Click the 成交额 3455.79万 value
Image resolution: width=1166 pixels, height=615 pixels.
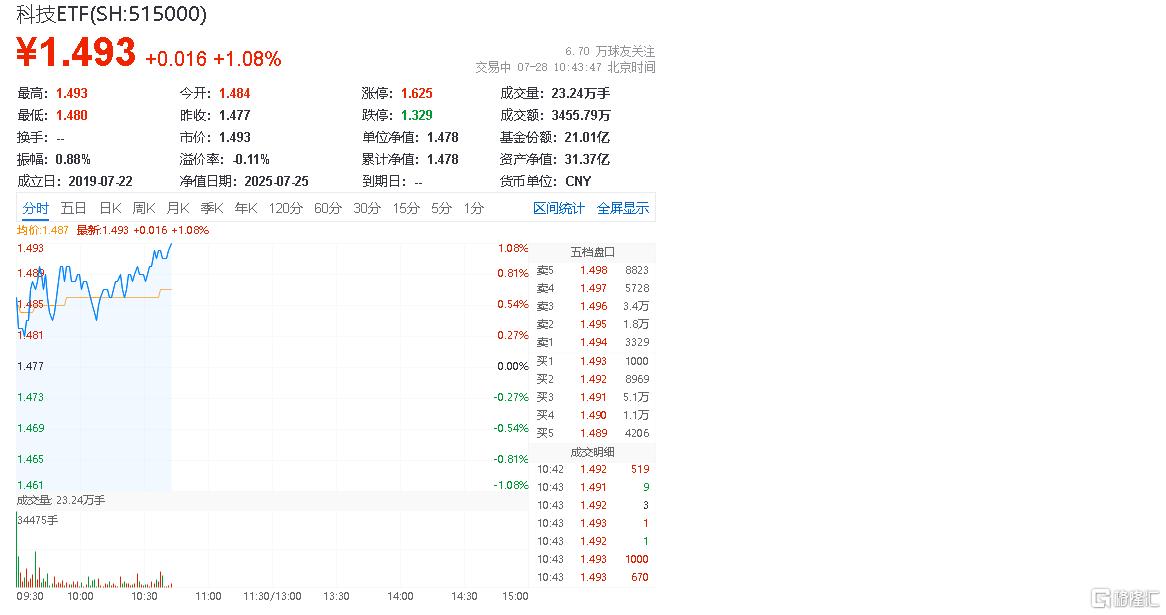point(581,115)
